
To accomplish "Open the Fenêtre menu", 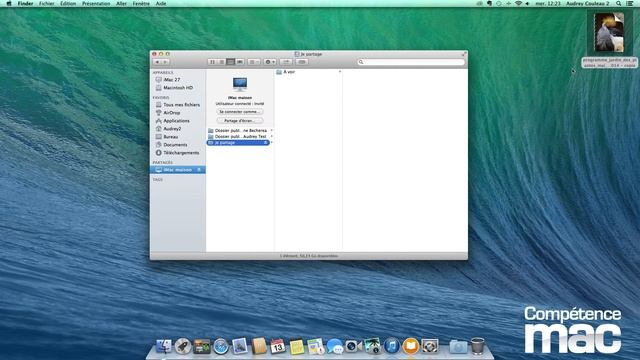I will click(x=141, y=3).
